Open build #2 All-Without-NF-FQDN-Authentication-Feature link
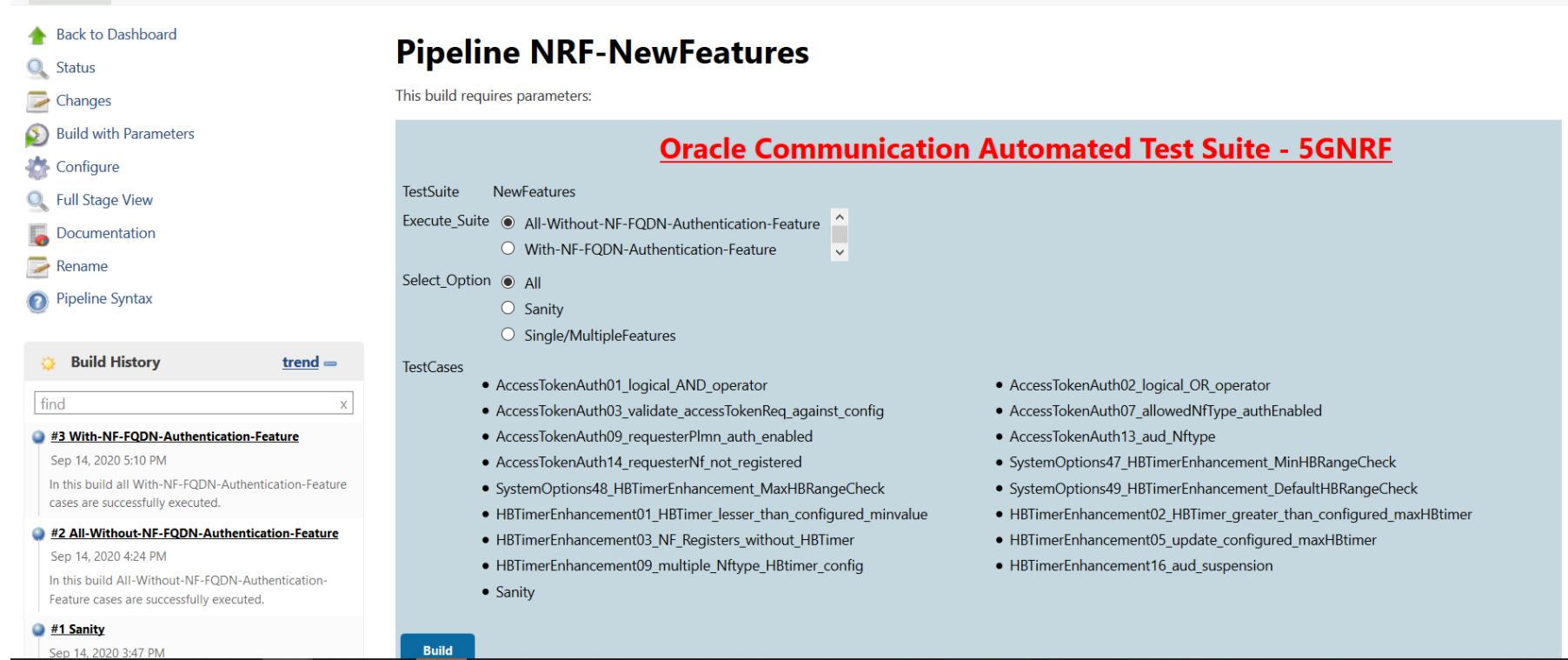The width and height of the screenshot is (1568, 660). (195, 533)
